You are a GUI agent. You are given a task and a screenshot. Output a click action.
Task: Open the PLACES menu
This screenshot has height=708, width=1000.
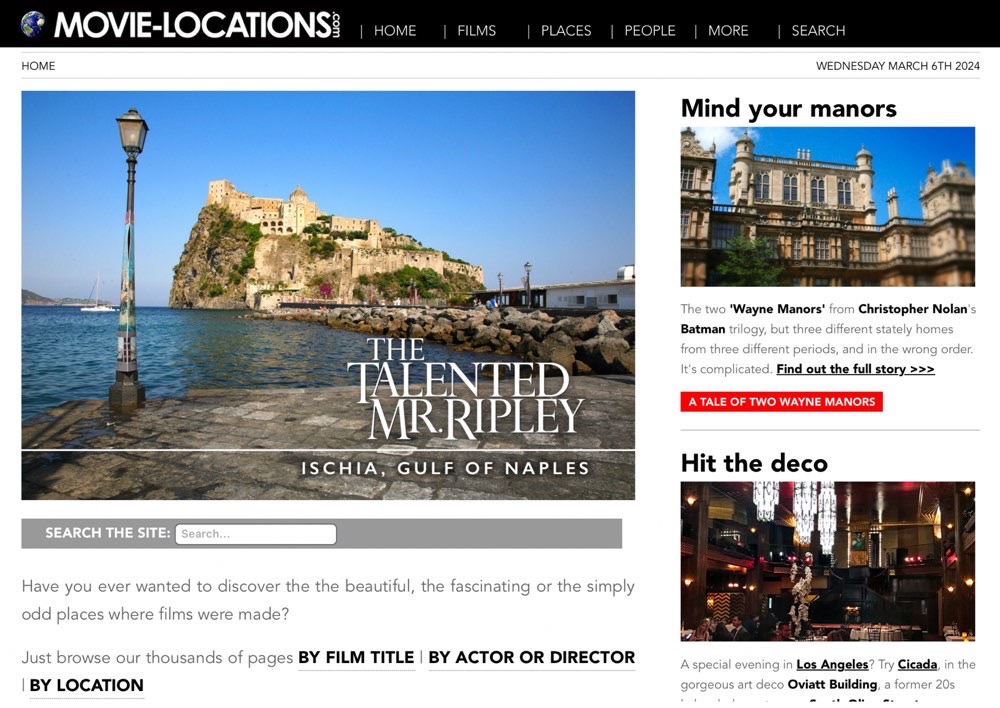click(x=566, y=31)
